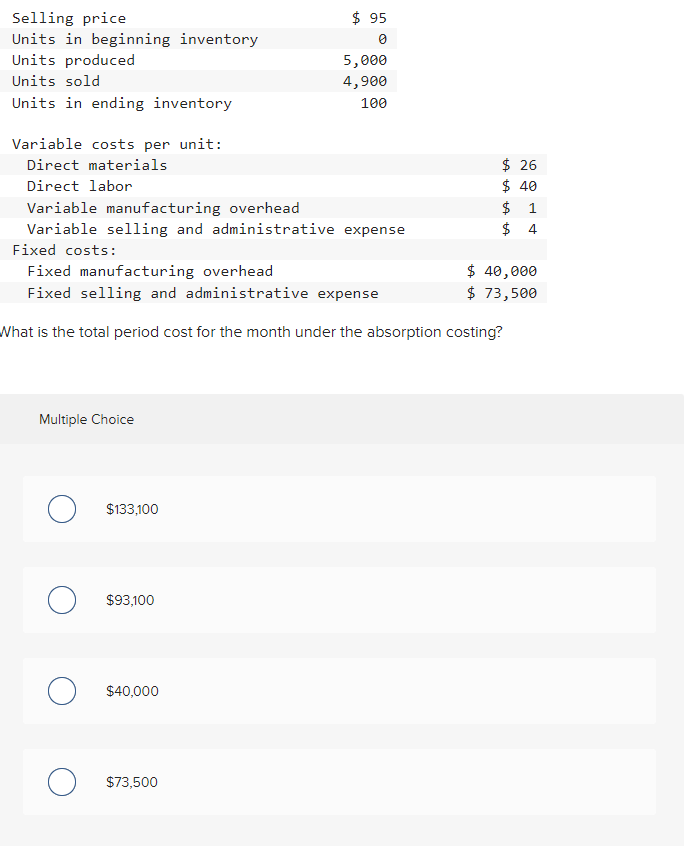Click the Multiple Choice section header
Image resolution: width=693 pixels, height=846 pixels.
(x=86, y=419)
